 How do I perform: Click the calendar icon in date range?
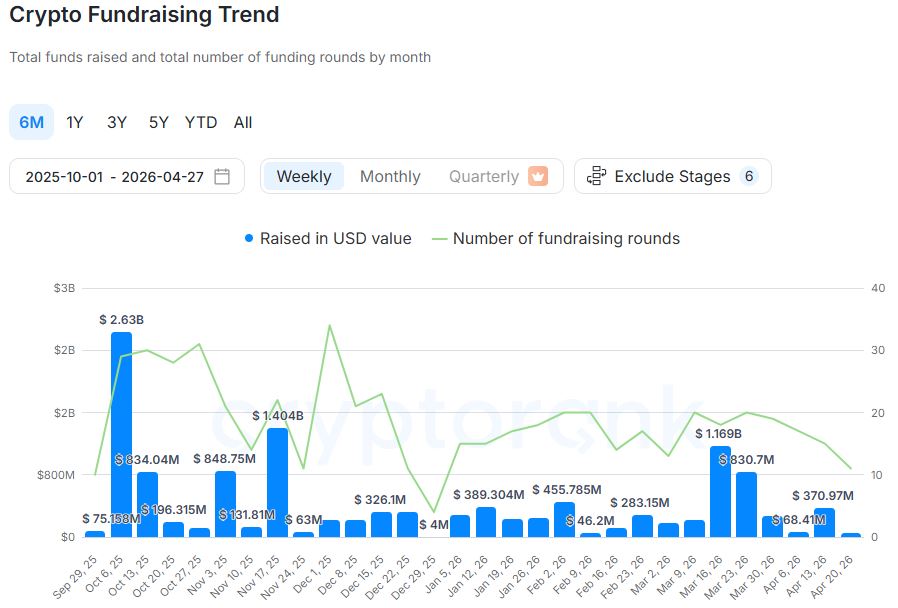(x=222, y=177)
